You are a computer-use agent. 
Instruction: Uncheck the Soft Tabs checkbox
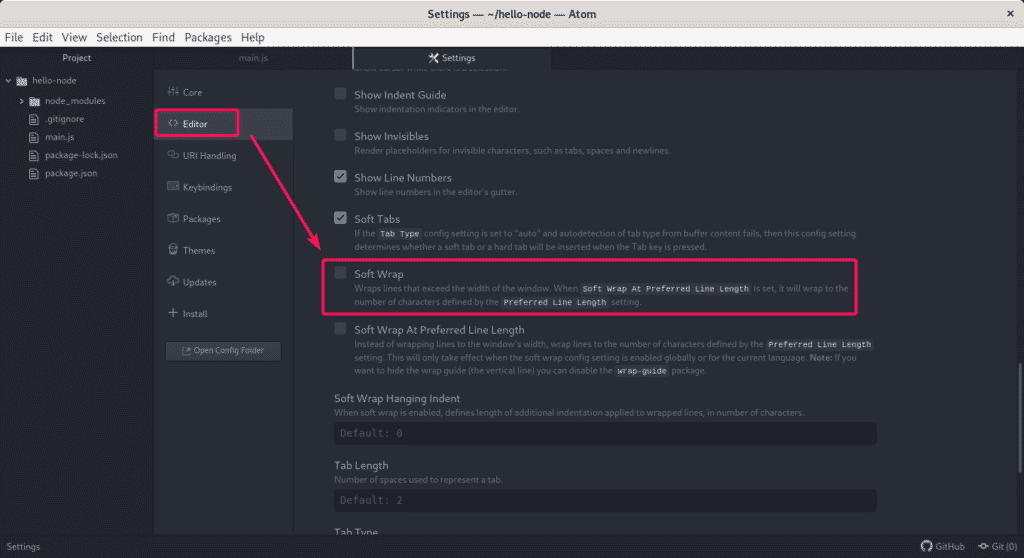(340, 218)
